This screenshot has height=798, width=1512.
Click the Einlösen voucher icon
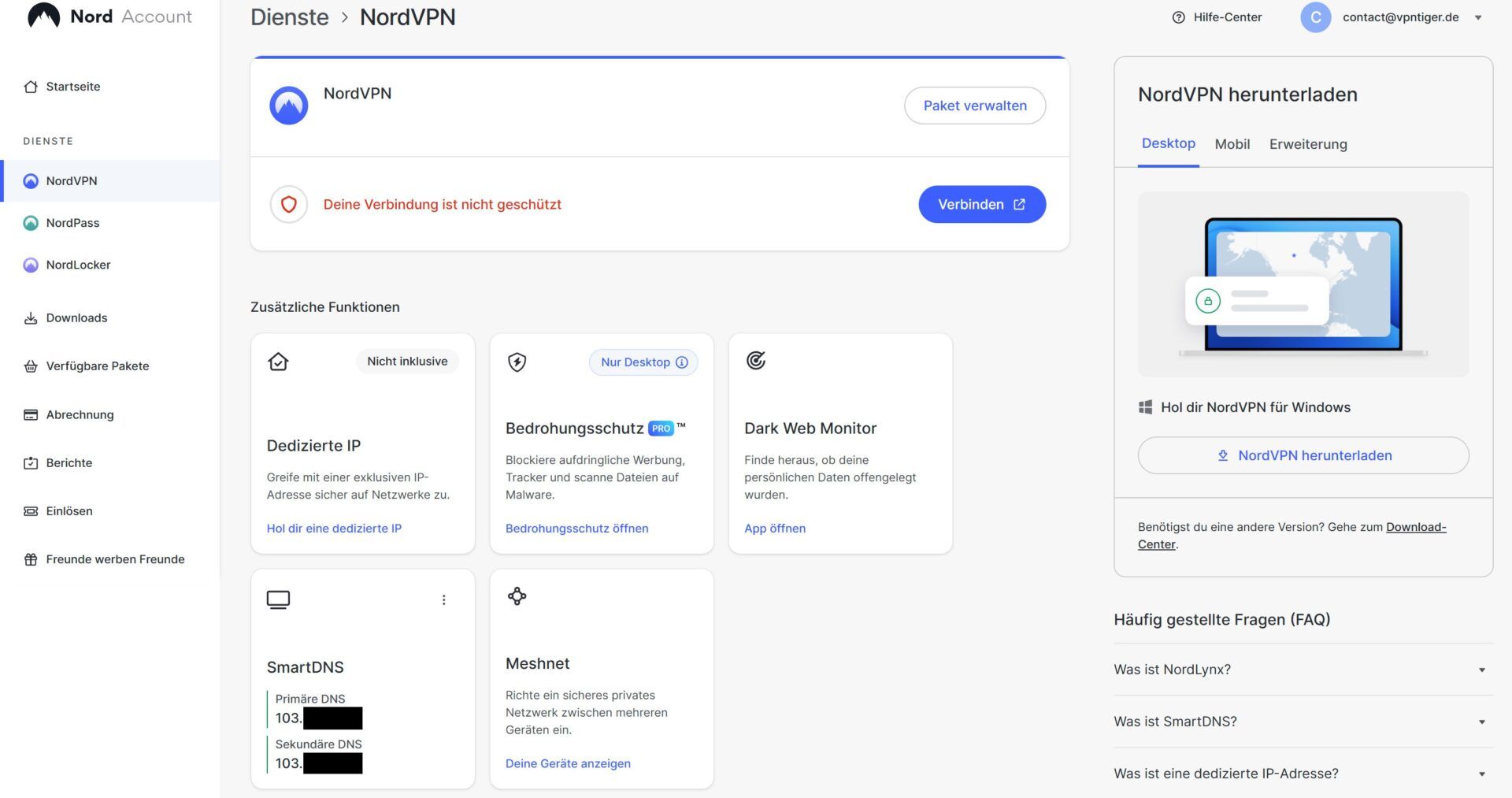coord(31,511)
